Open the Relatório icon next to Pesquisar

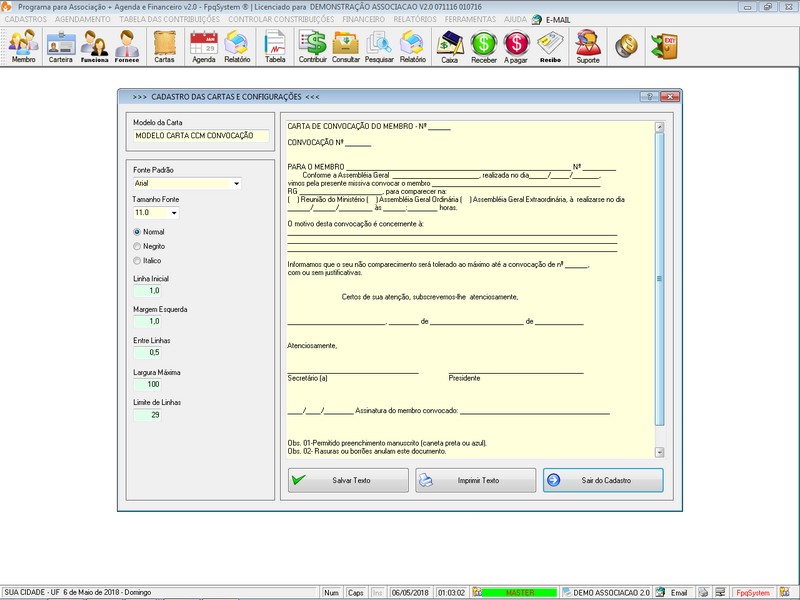coord(413,46)
